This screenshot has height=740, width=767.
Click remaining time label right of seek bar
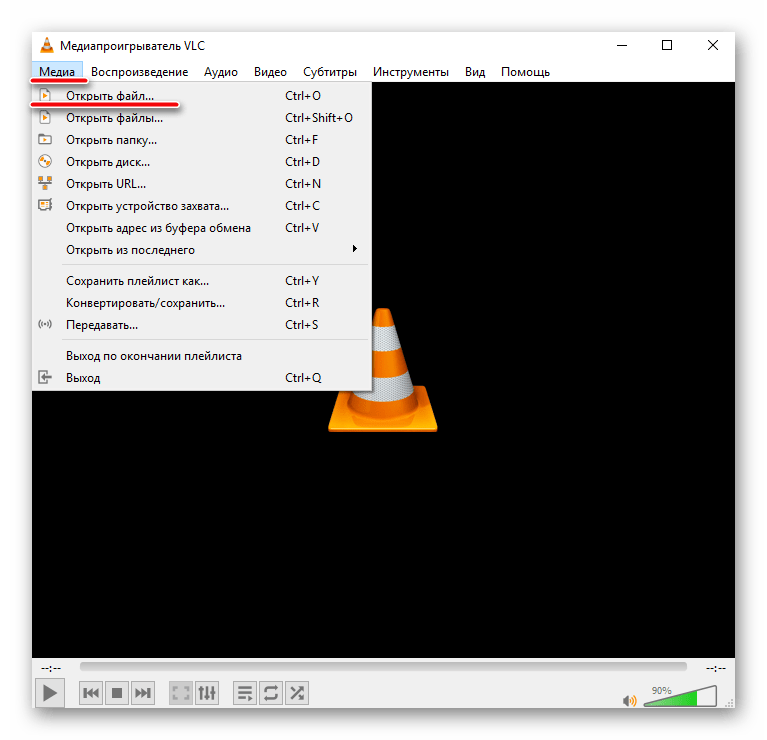[715, 668]
